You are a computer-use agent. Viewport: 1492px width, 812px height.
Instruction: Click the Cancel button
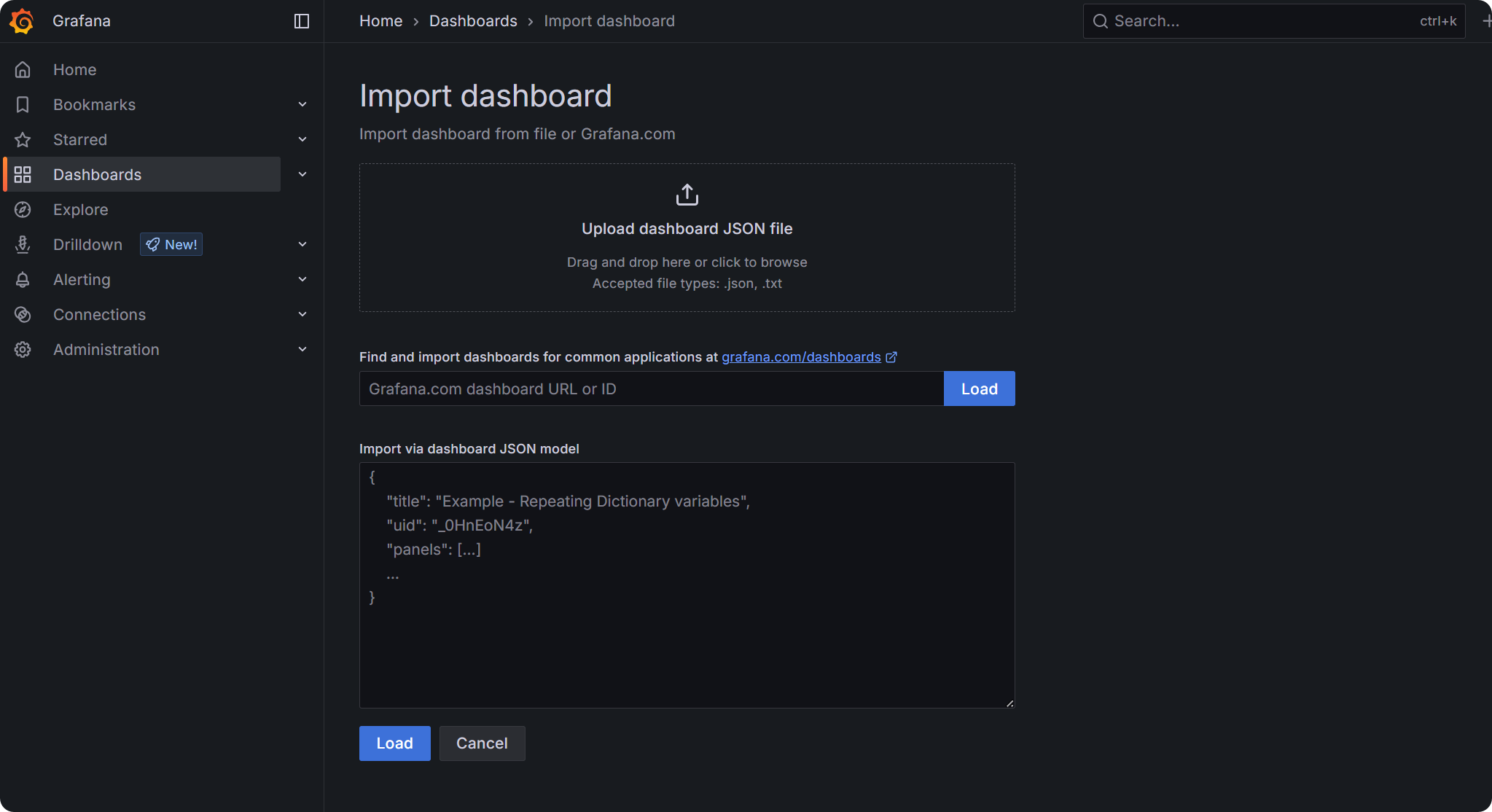click(482, 743)
